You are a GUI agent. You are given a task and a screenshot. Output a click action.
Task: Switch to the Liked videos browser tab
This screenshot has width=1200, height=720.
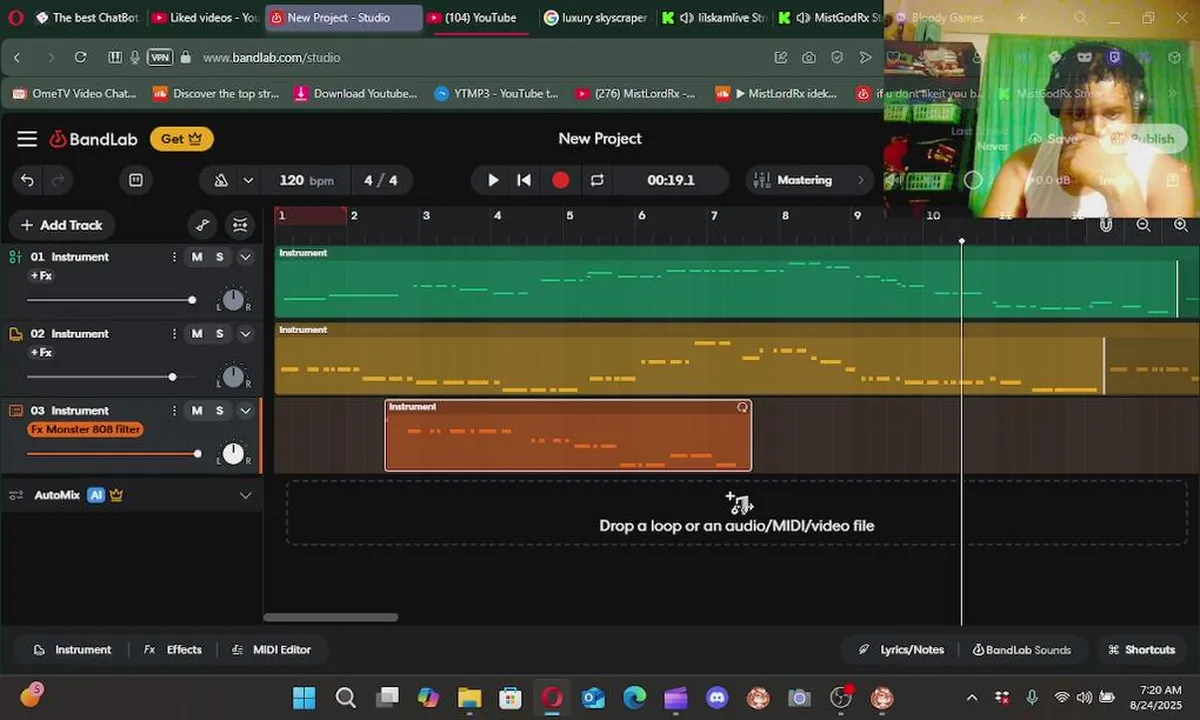click(x=204, y=18)
